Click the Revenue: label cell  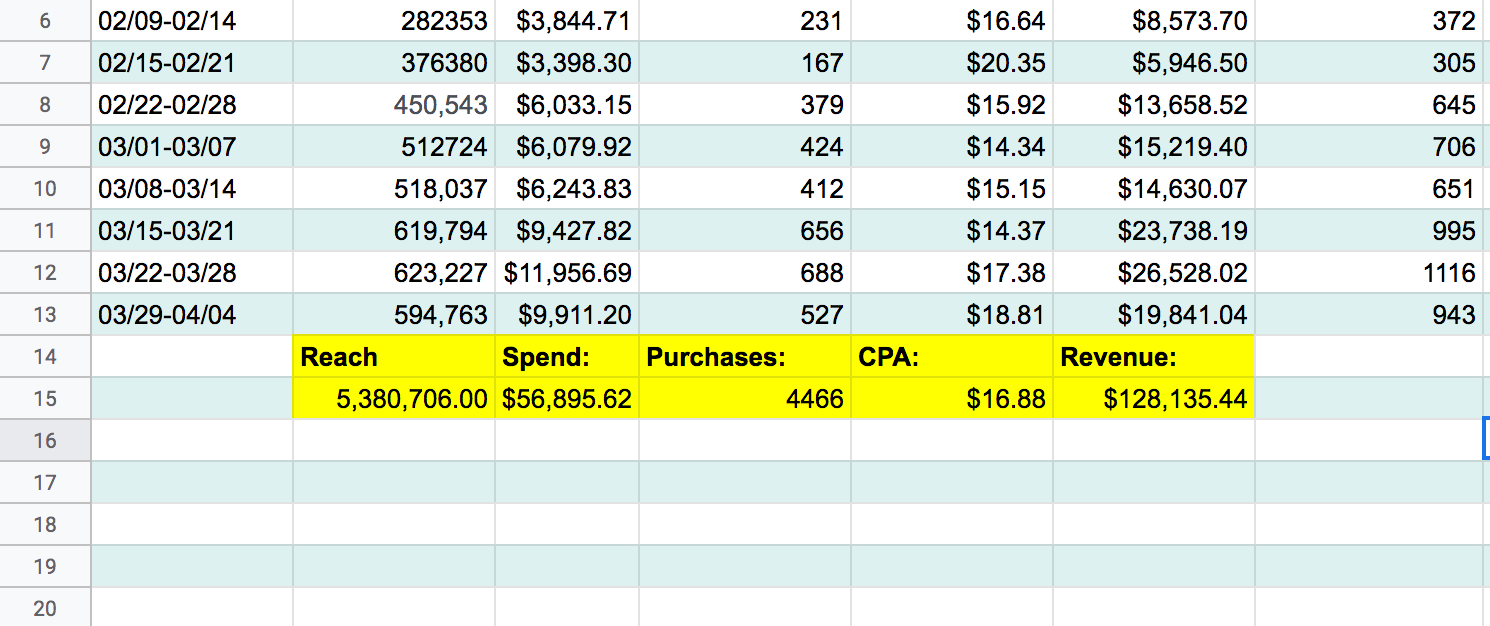pos(1153,357)
